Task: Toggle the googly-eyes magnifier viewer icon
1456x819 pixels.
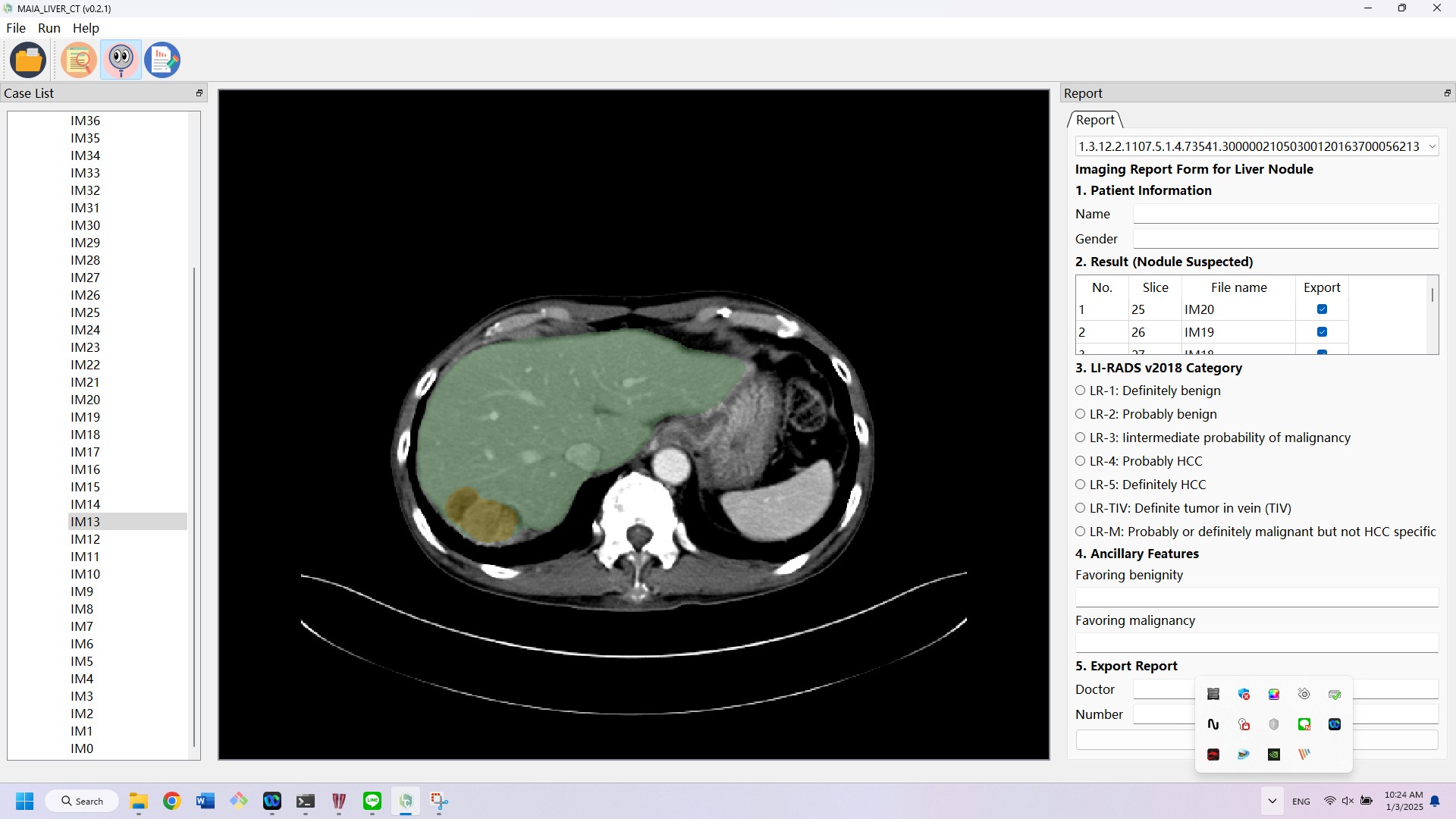Action: coord(121,60)
